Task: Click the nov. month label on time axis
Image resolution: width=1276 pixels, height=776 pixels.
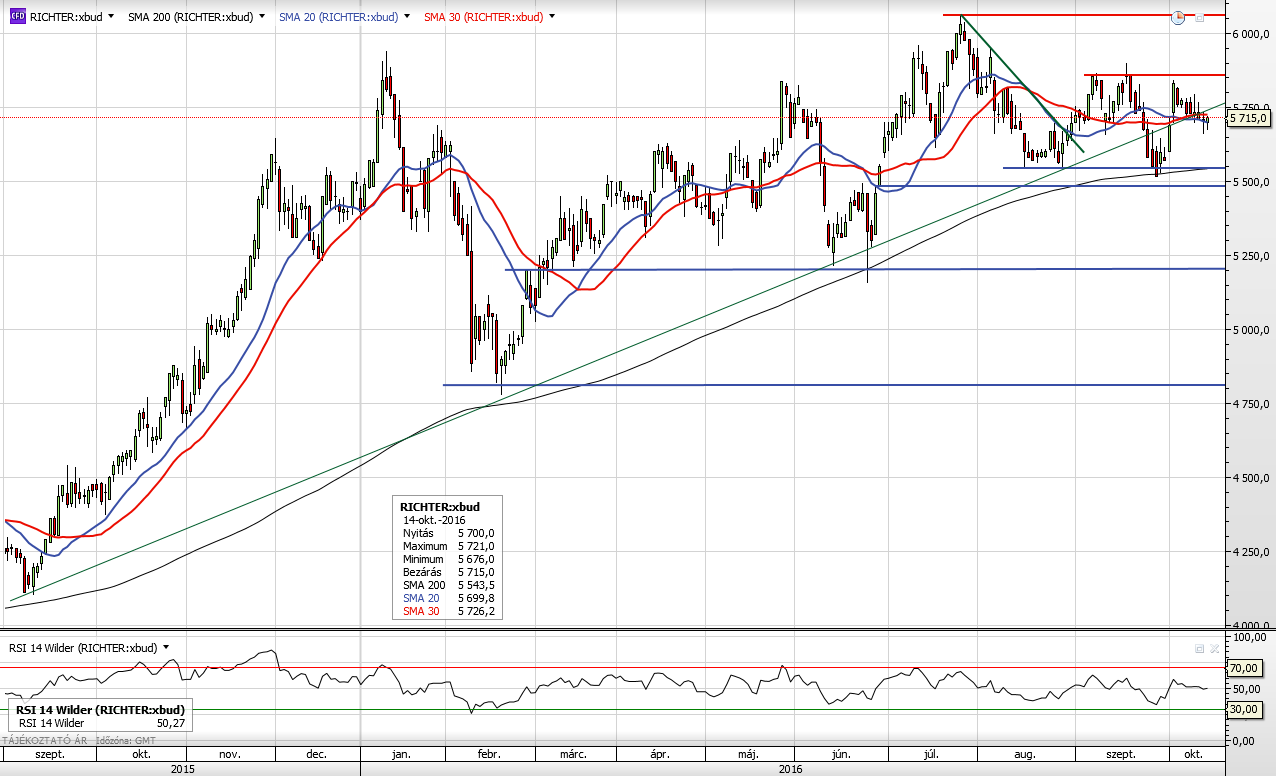Action: pyautogui.click(x=230, y=754)
